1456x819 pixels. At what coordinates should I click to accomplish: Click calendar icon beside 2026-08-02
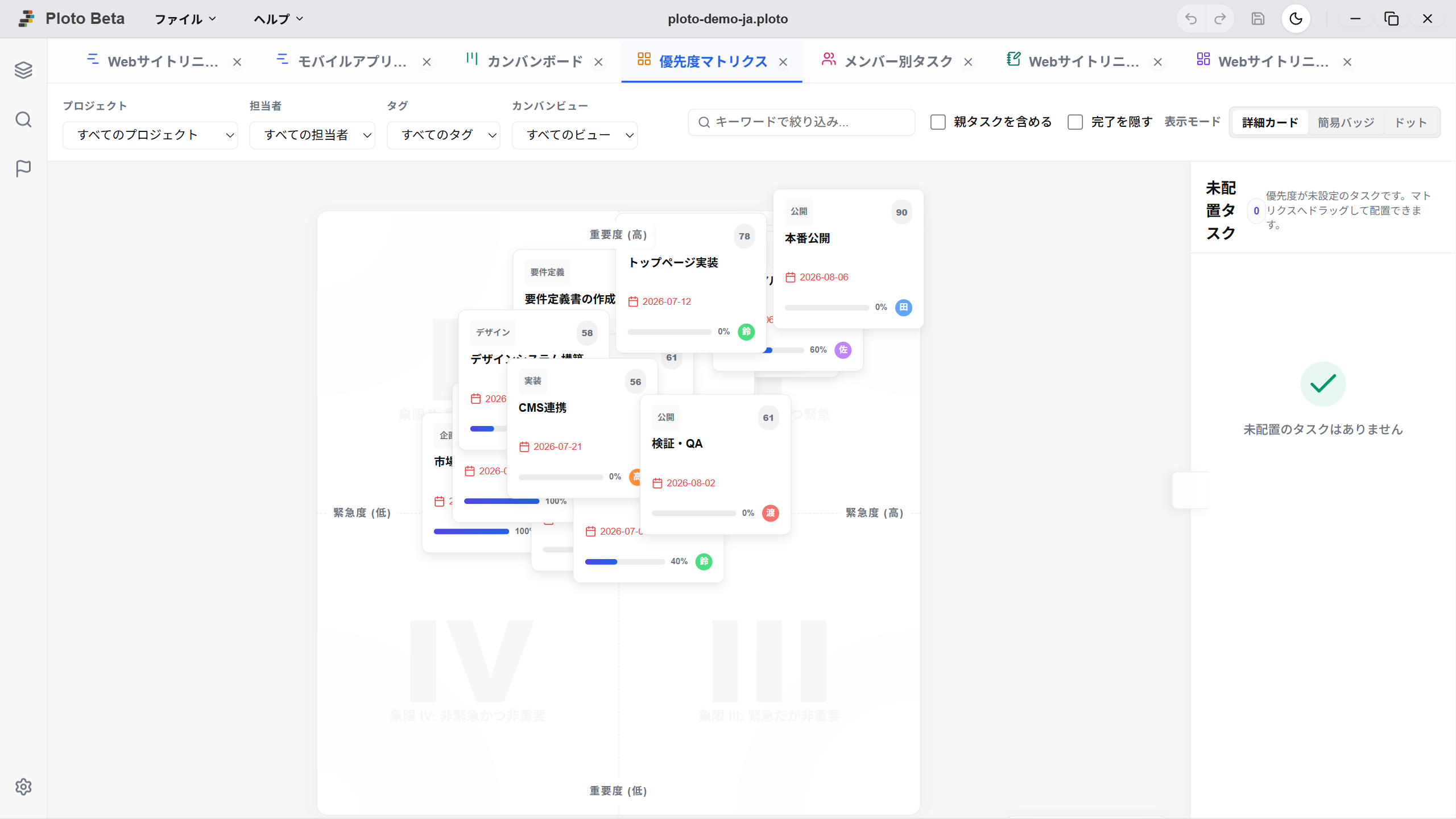coord(657,483)
